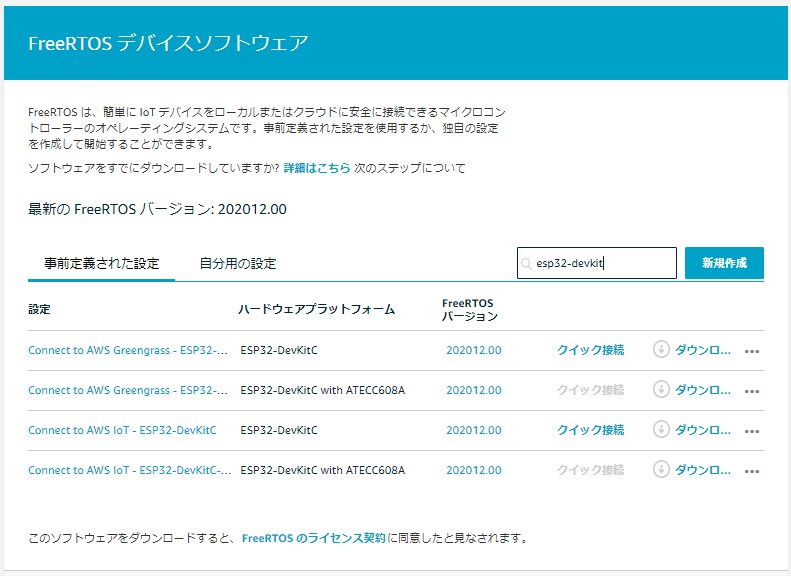The image size is (791, 576).
Task: Click download icon in Connect to AWS IoT - ESP32-DevKitC row
Action: point(661,429)
